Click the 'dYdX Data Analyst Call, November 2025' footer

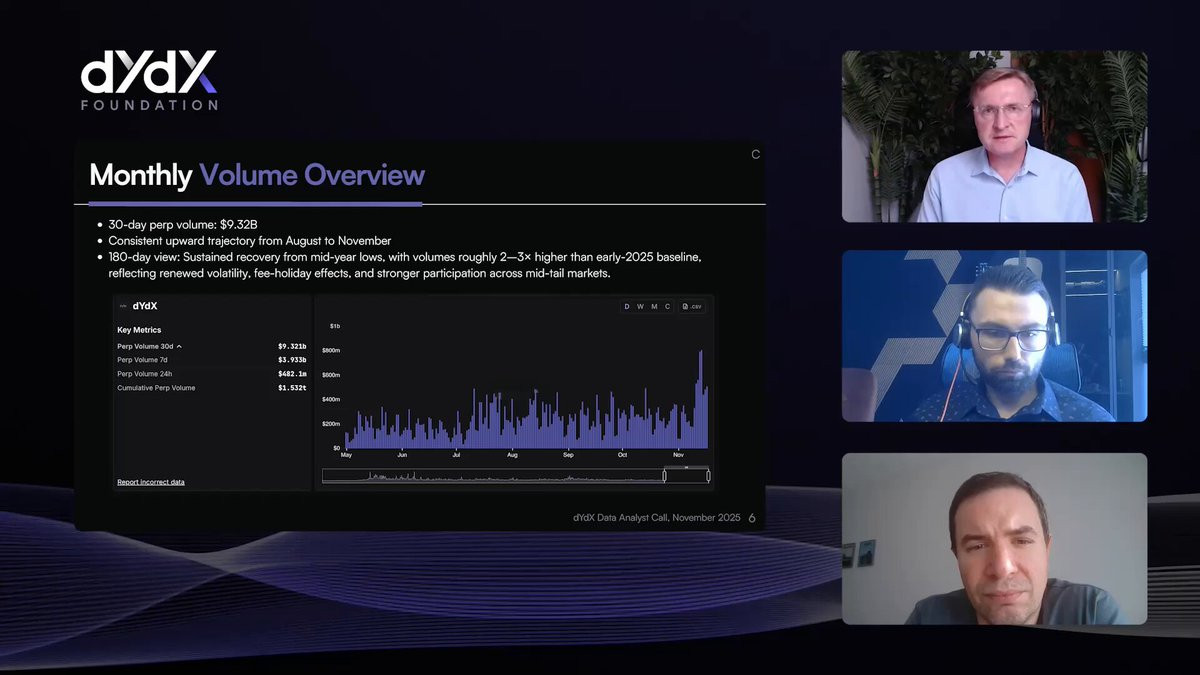[657, 518]
